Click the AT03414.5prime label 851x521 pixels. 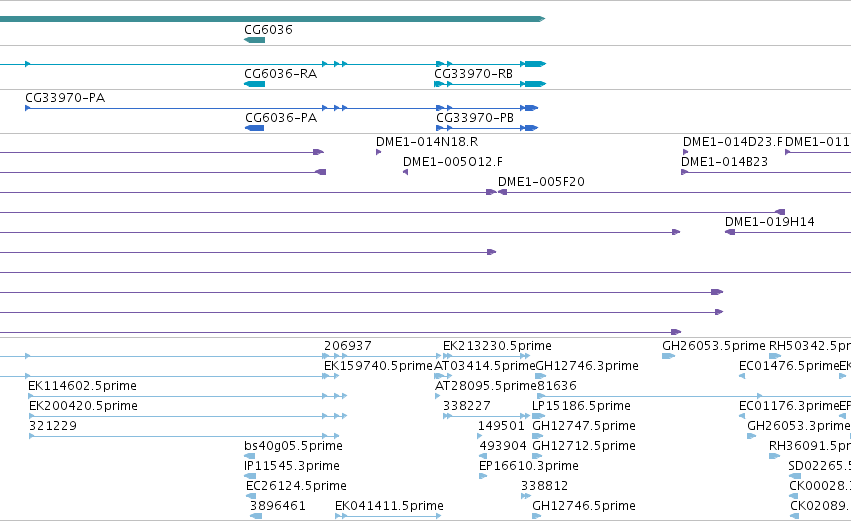[x=485, y=366]
